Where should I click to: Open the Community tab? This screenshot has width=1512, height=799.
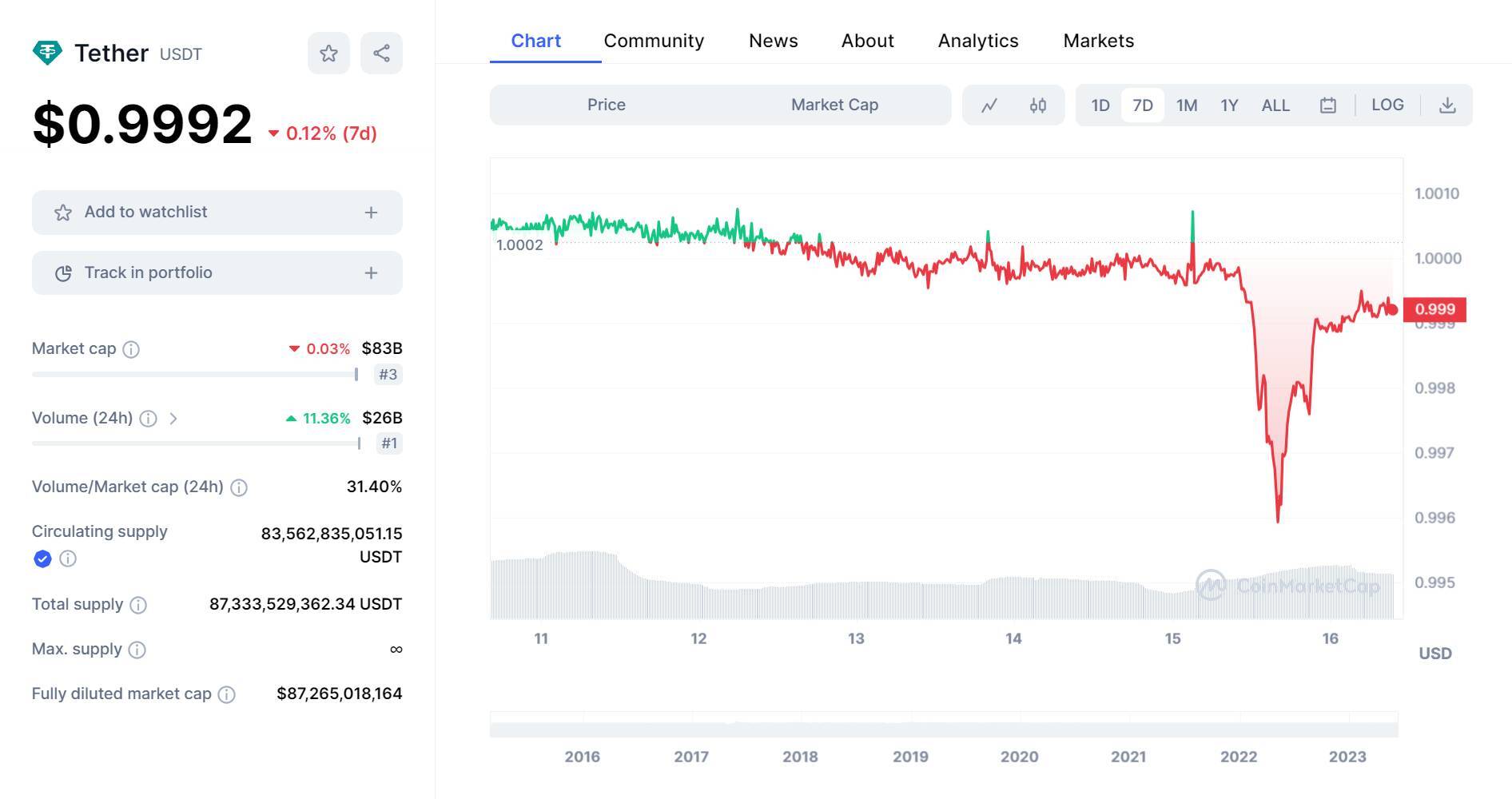click(654, 41)
